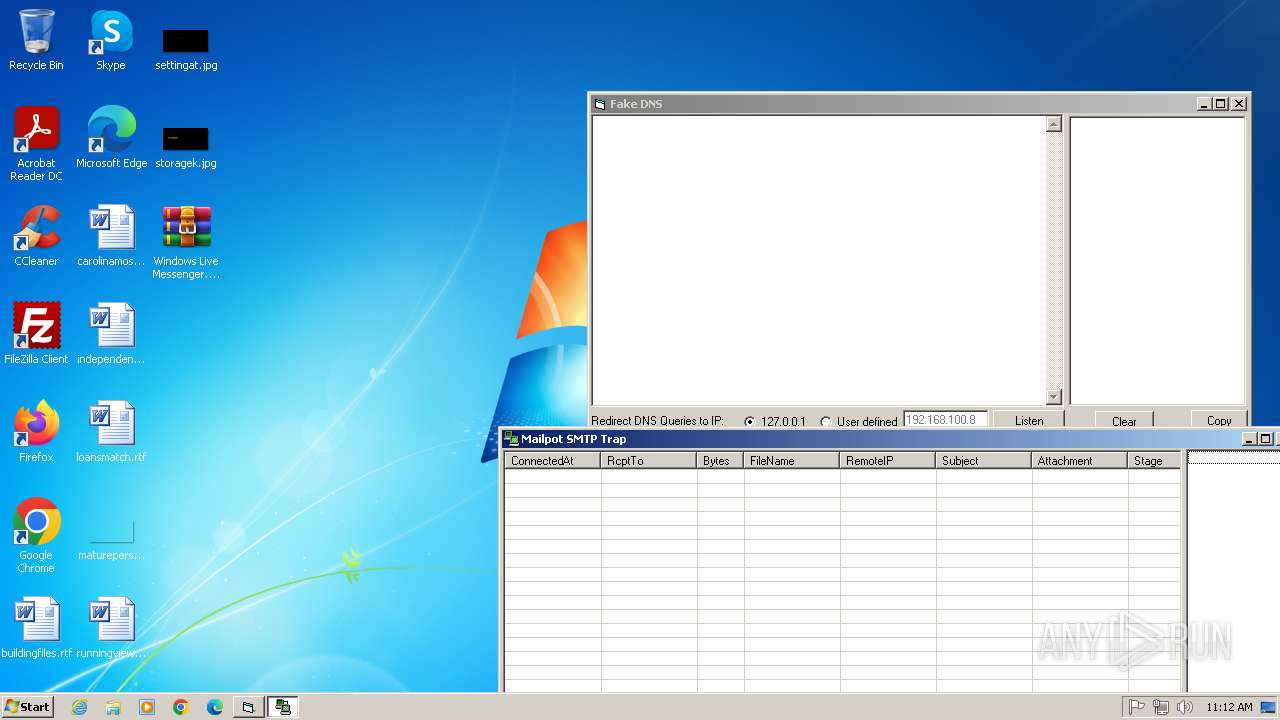Click the Fake DNS title bar icon

(600, 104)
